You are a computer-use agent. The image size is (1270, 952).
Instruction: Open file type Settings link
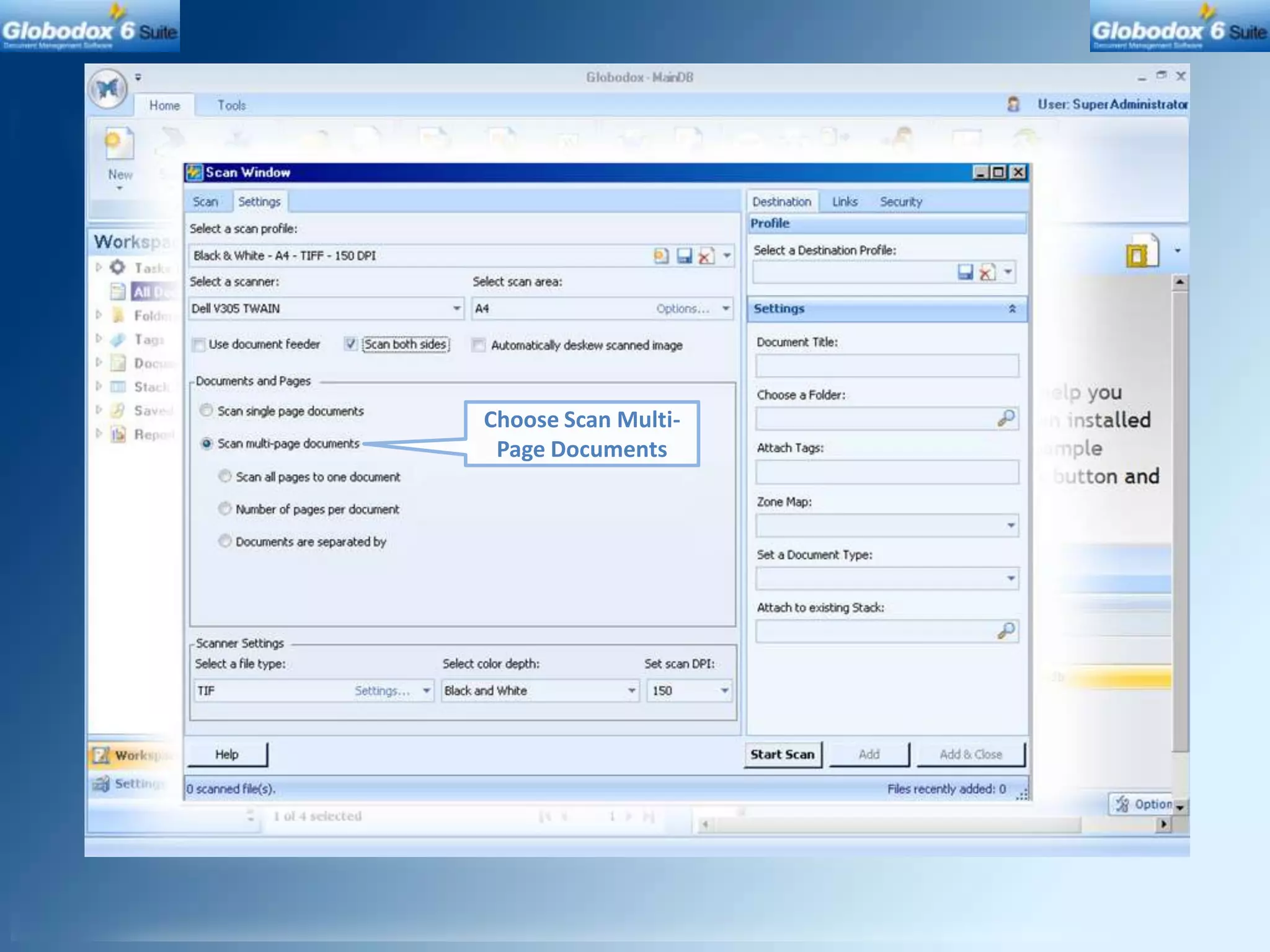point(382,690)
